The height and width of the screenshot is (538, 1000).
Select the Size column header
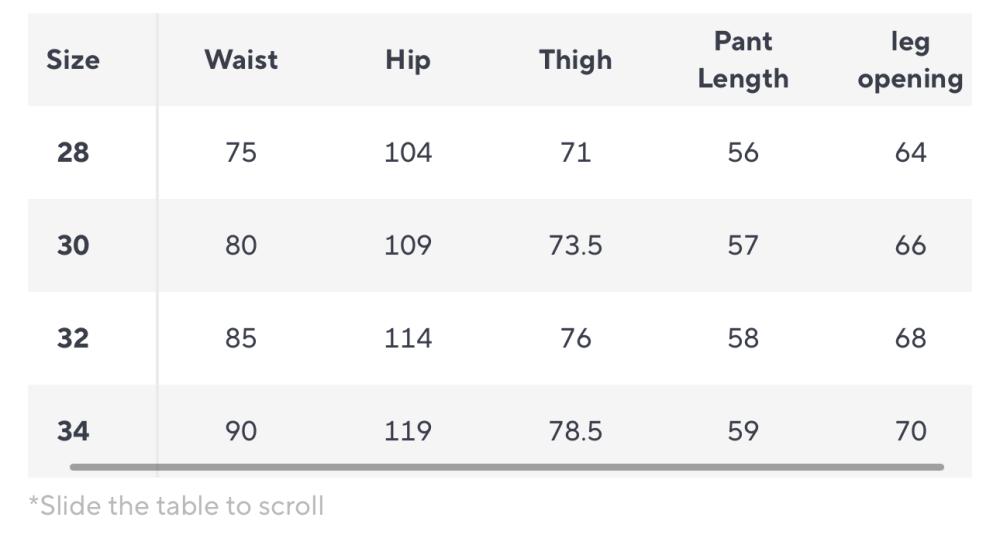point(73,60)
